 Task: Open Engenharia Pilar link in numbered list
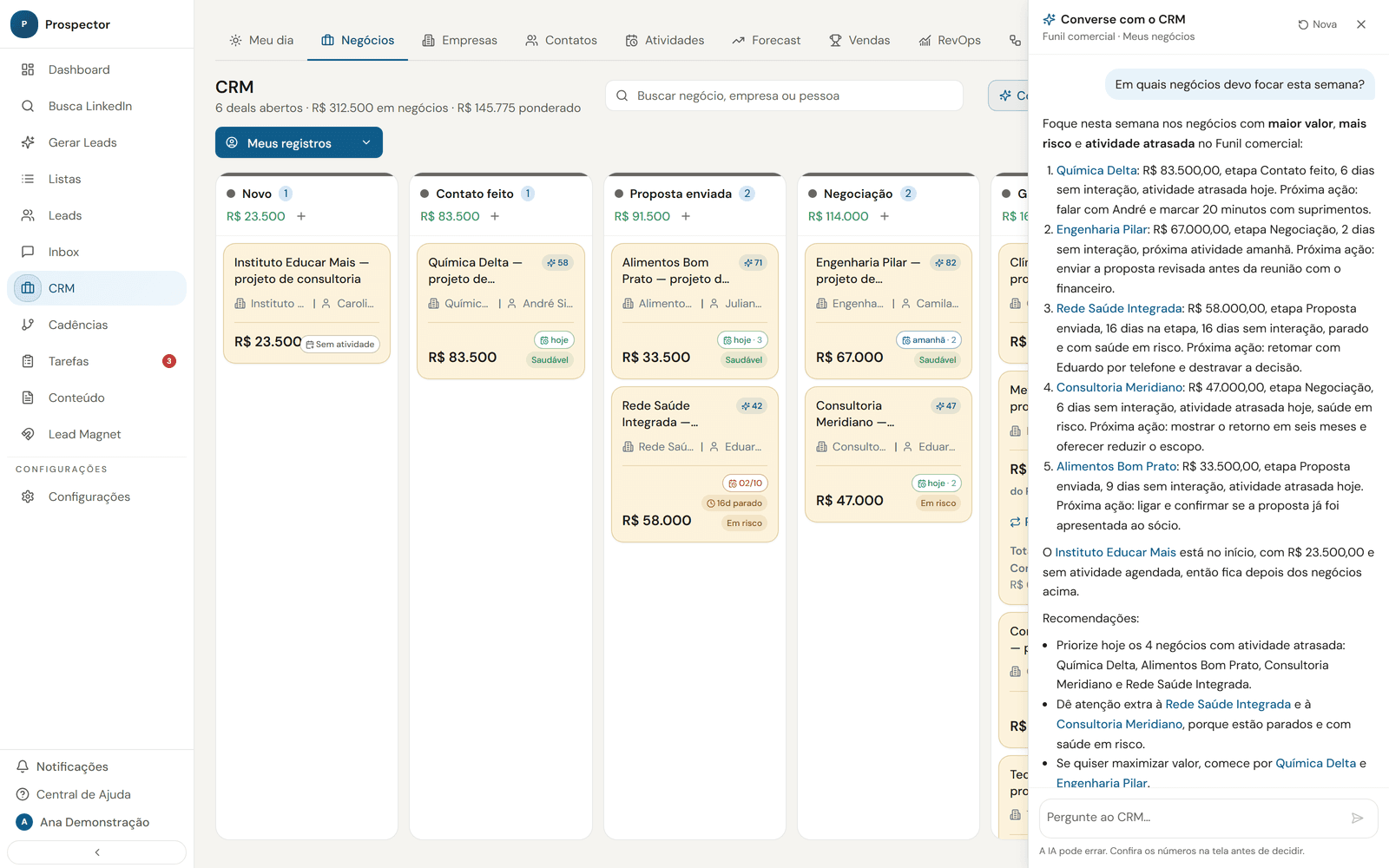point(1102,229)
